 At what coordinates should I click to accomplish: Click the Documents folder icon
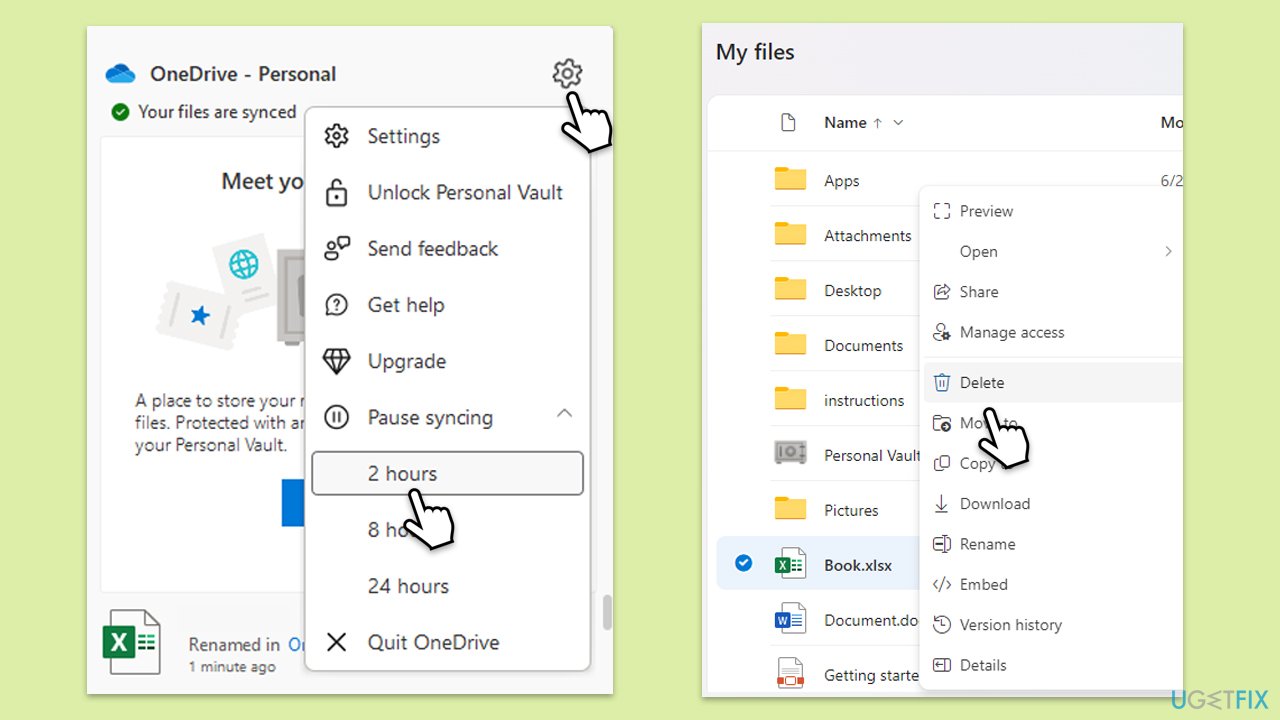(x=790, y=345)
